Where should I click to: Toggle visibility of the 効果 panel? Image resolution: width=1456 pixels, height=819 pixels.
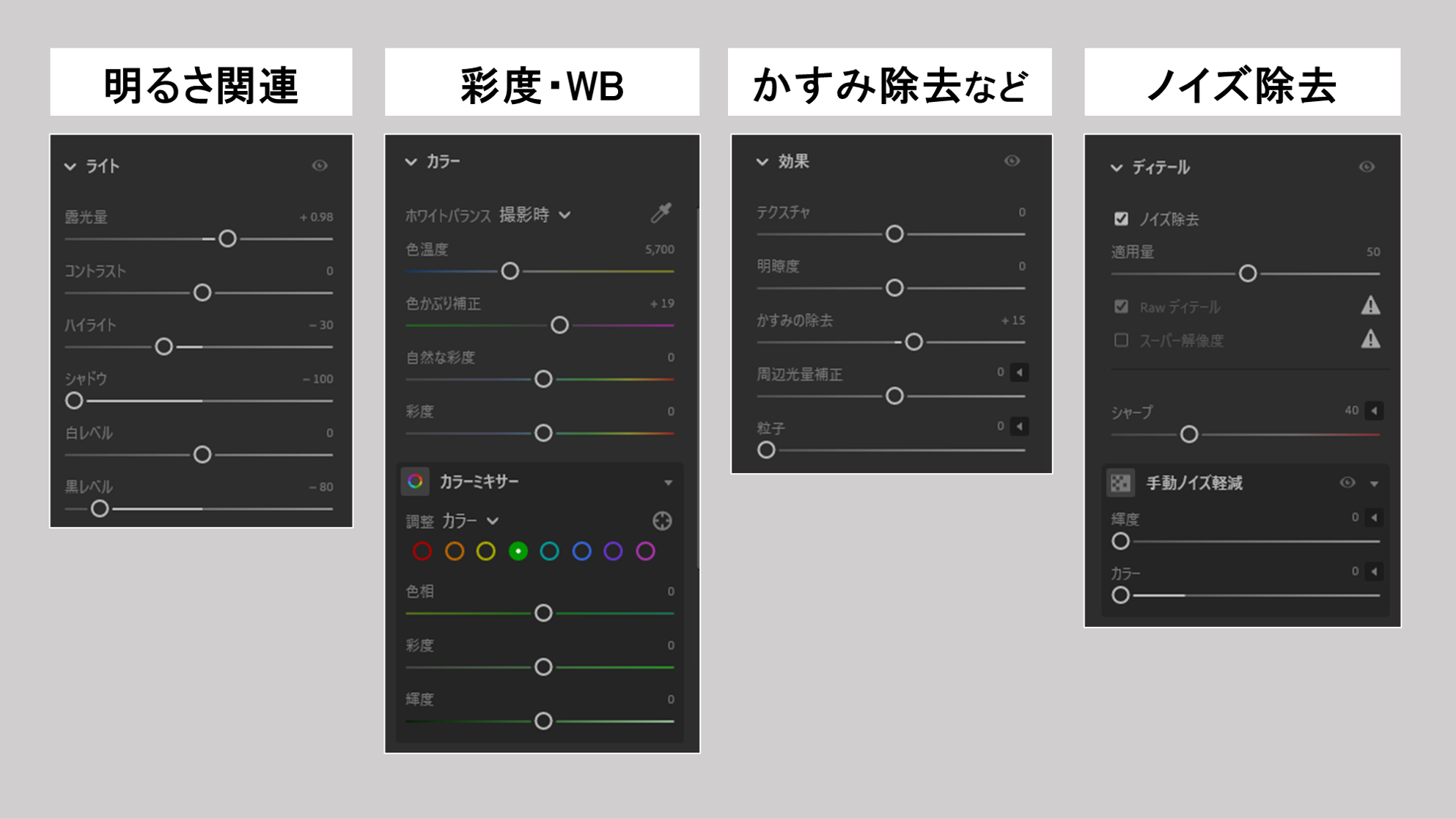(x=1012, y=161)
